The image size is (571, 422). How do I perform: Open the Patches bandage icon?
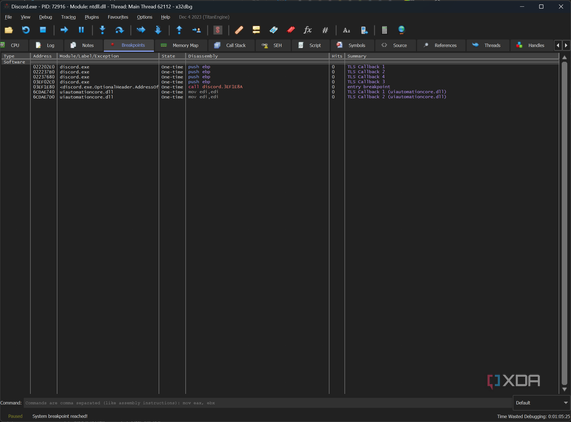point(239,30)
